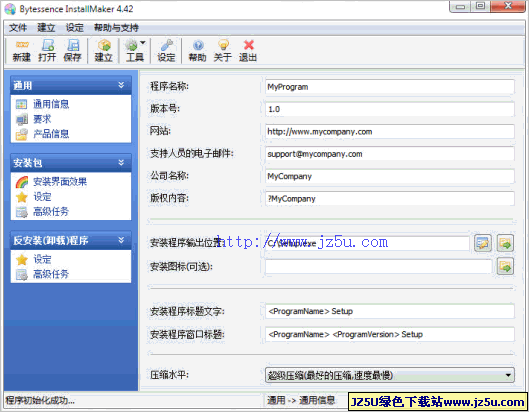Click the 通用 -> 通用信息 status bar text
Image resolution: width=529 pixels, height=412 pixels.
coord(301,400)
